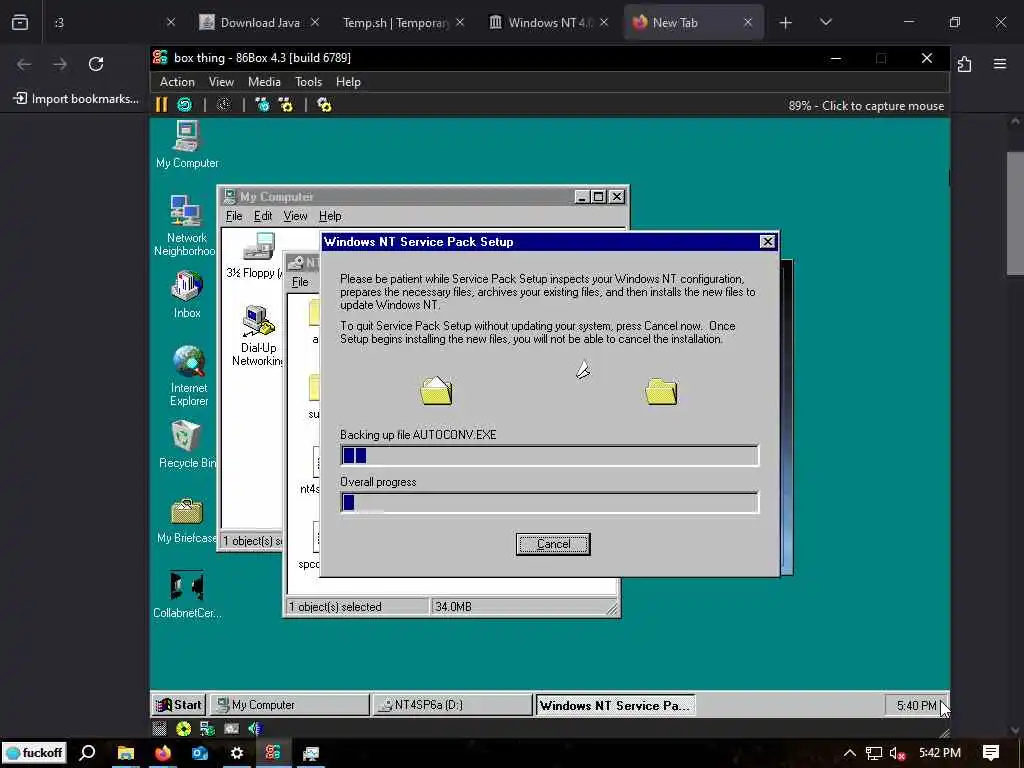Select the My Briefcase desktop icon
Image resolution: width=1024 pixels, height=768 pixels.
pyautogui.click(x=187, y=521)
